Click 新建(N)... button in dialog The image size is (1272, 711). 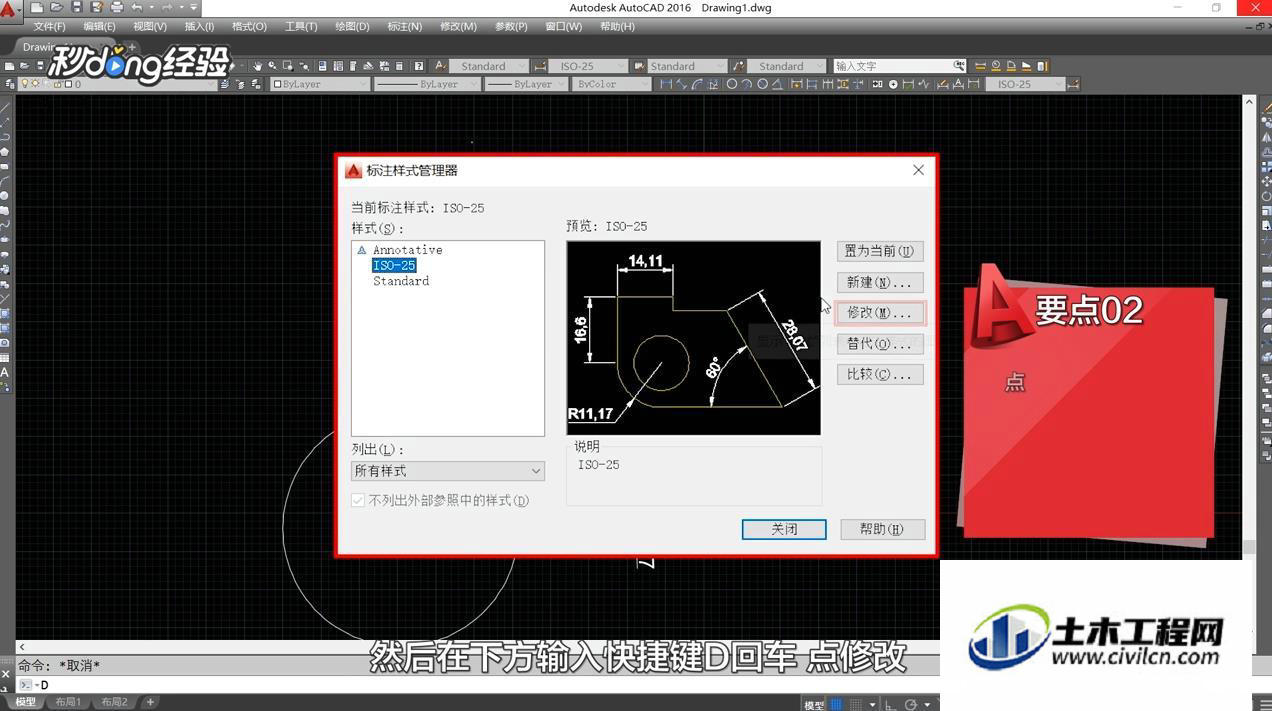(879, 282)
